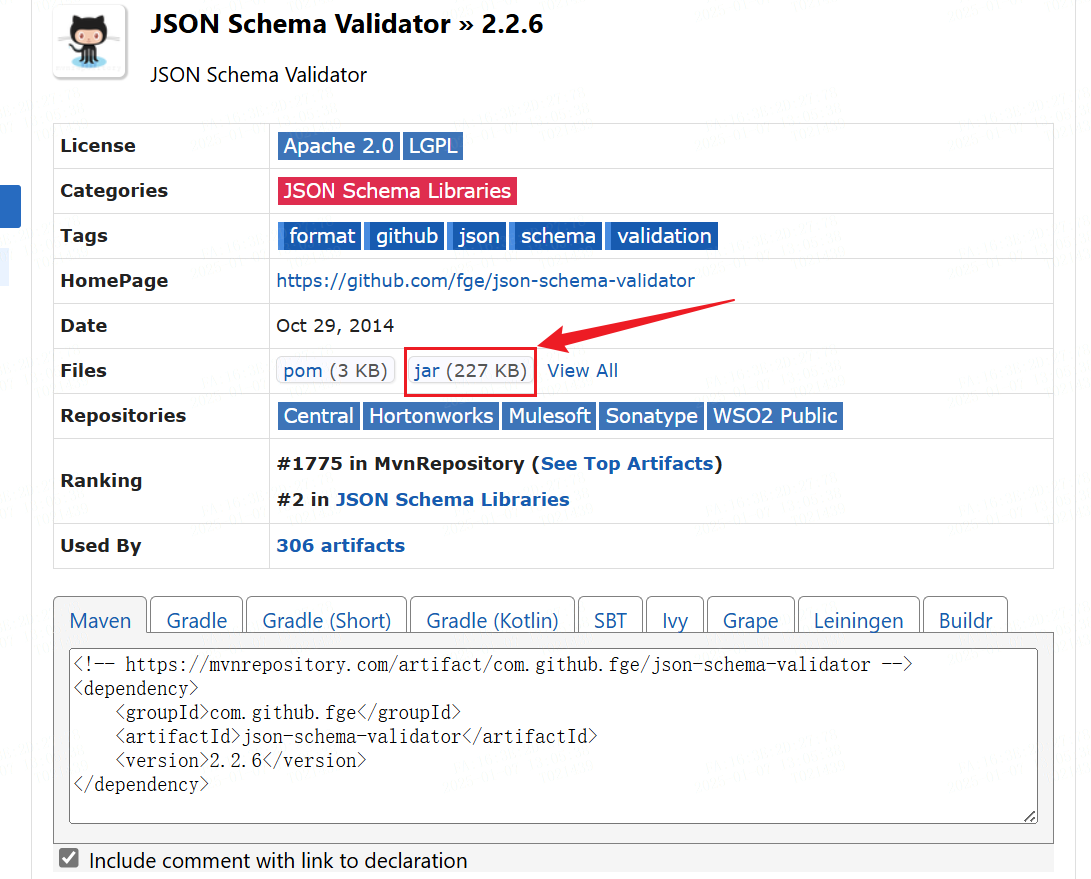The width and height of the screenshot is (1091, 879).
Task: Open JSON Schema Libraries ranking link
Action: coord(452,500)
